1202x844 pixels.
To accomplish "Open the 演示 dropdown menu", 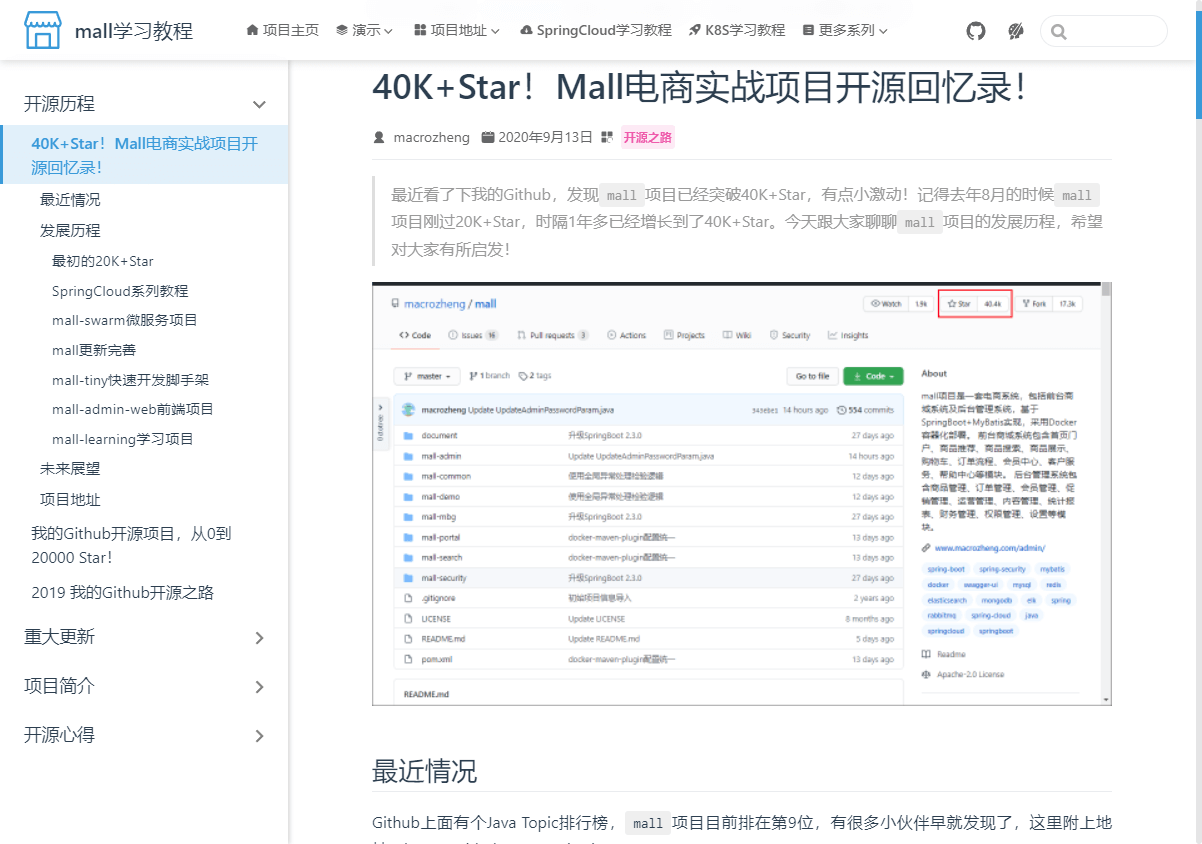I will (x=365, y=30).
